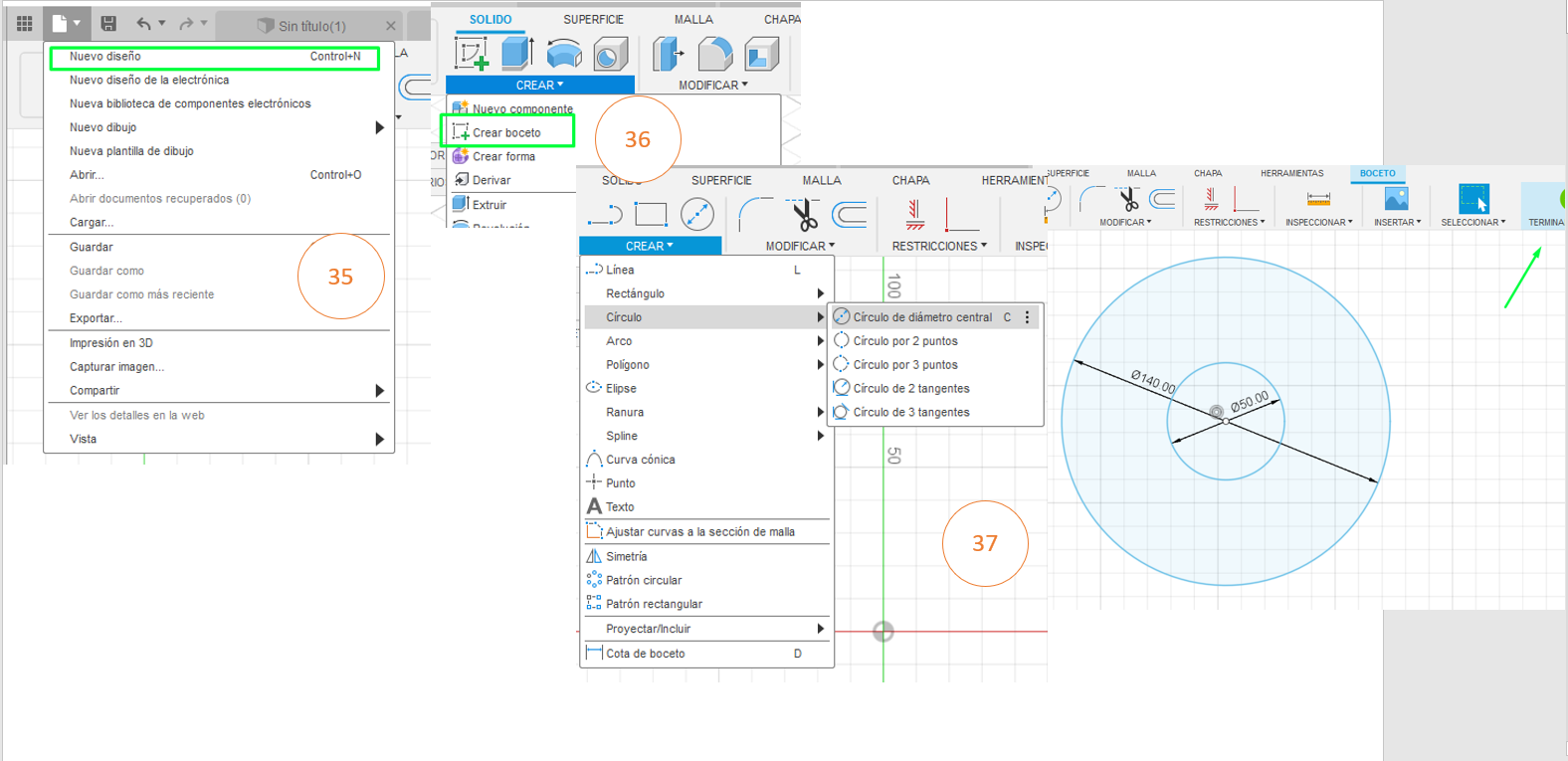Click three-dot options beside Círculo de diámetro central

[x=1028, y=317]
